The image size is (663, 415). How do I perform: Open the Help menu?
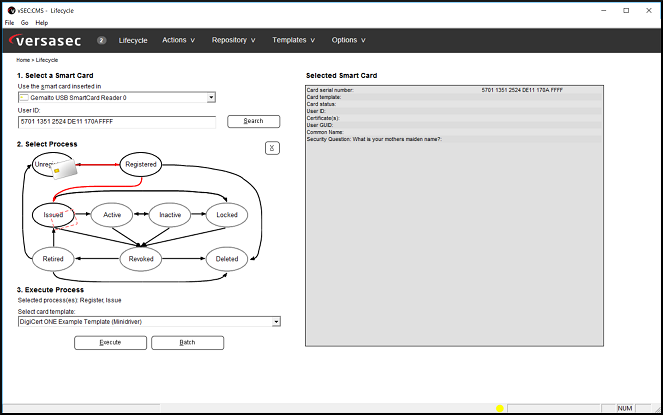point(41,23)
